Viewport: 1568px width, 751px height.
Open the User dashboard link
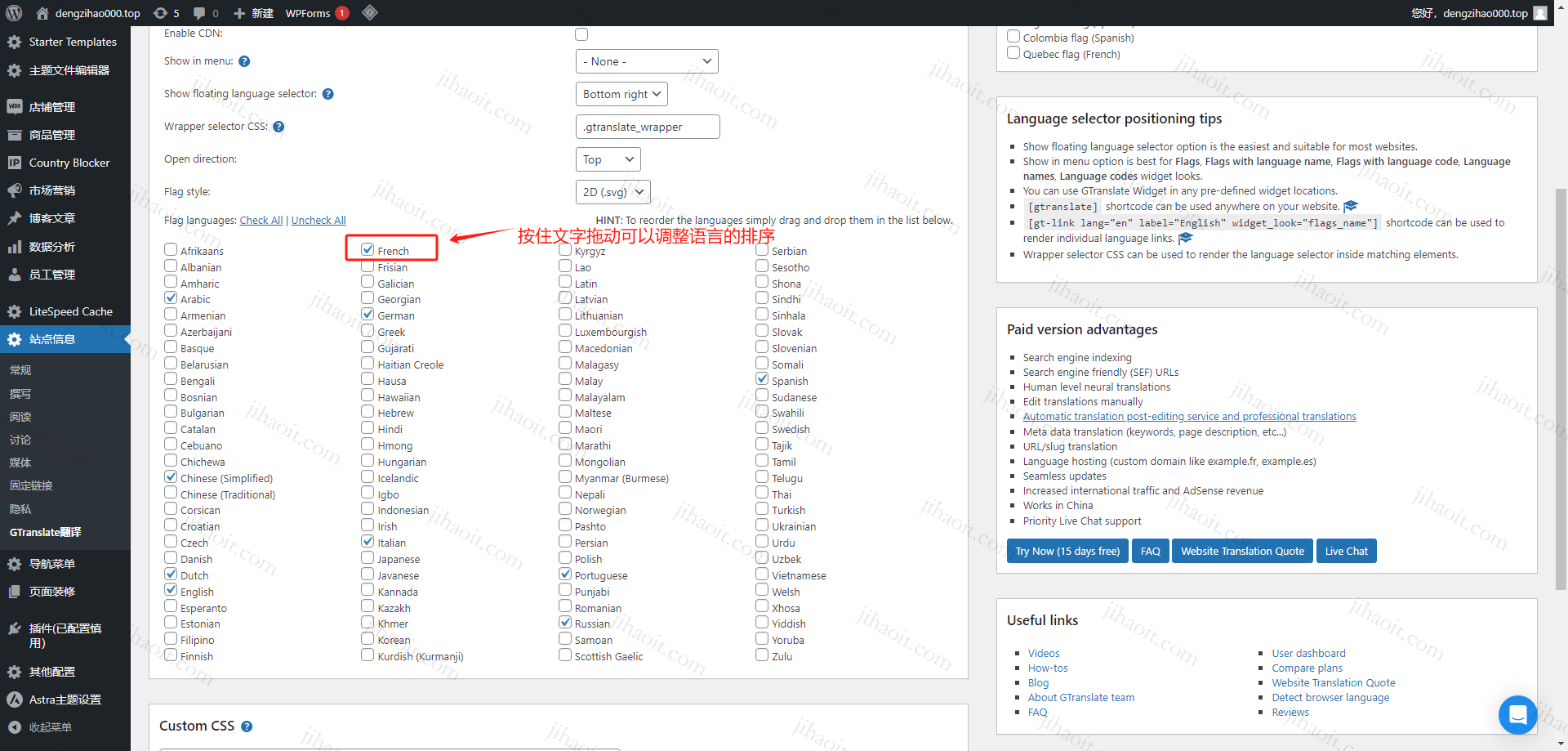click(x=1308, y=654)
